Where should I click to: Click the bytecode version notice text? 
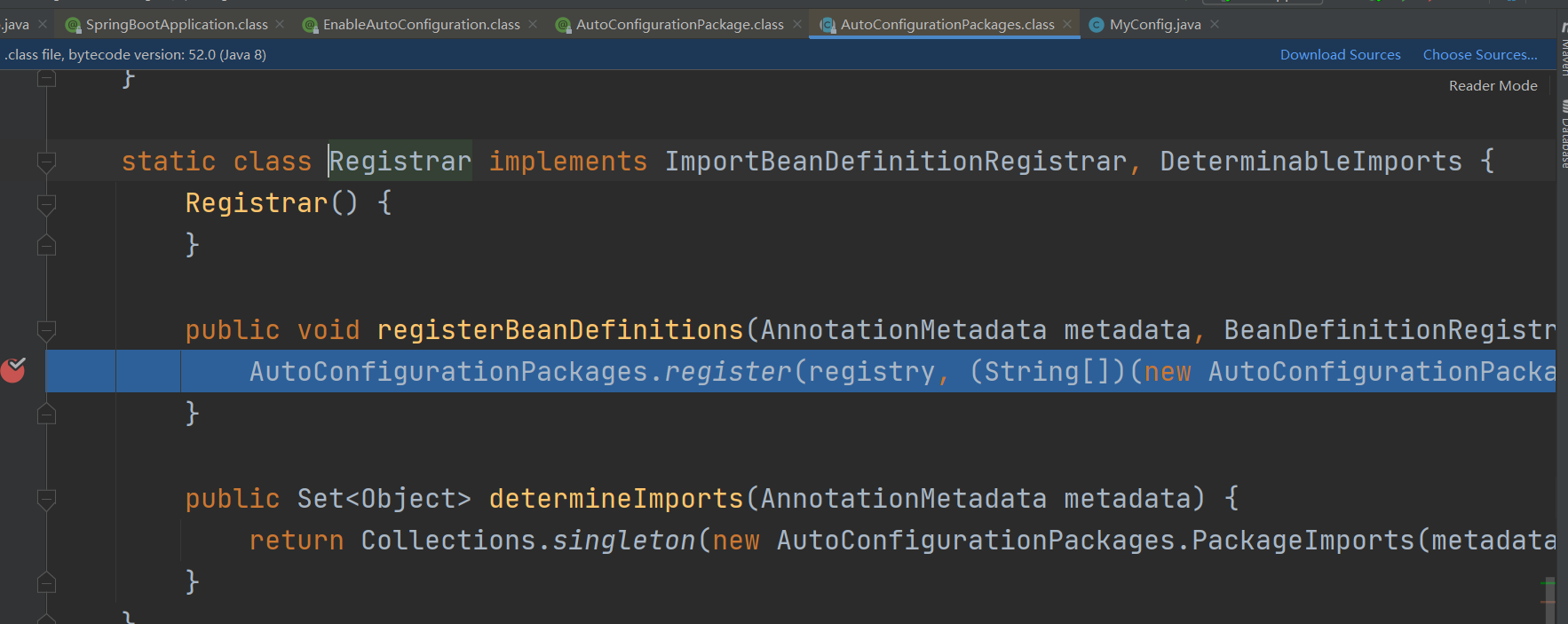coord(136,55)
